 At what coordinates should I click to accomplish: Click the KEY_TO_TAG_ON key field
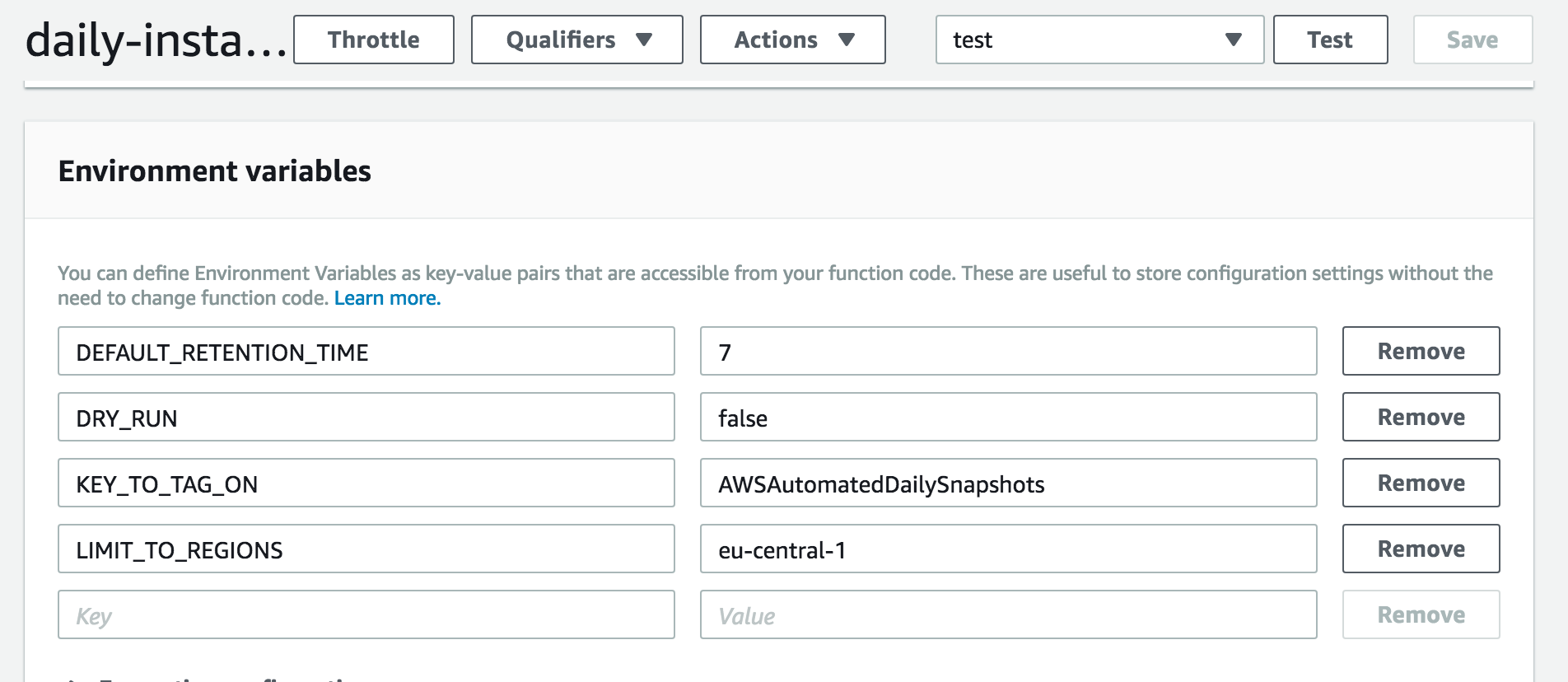coord(366,483)
